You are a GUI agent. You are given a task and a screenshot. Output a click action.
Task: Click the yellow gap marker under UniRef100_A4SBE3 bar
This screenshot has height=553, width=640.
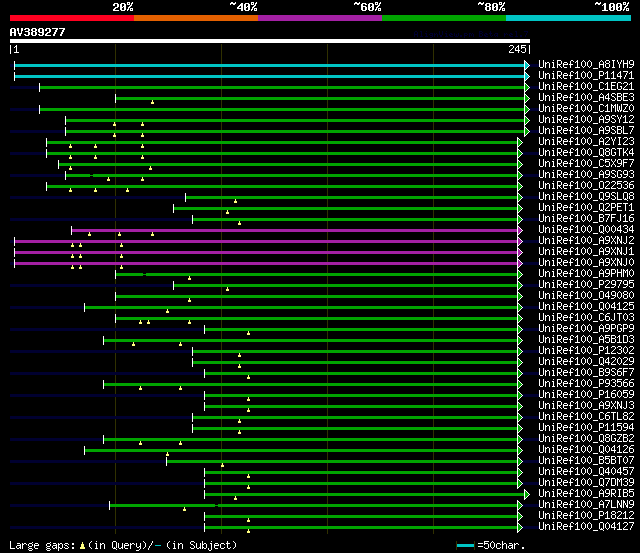152,102
